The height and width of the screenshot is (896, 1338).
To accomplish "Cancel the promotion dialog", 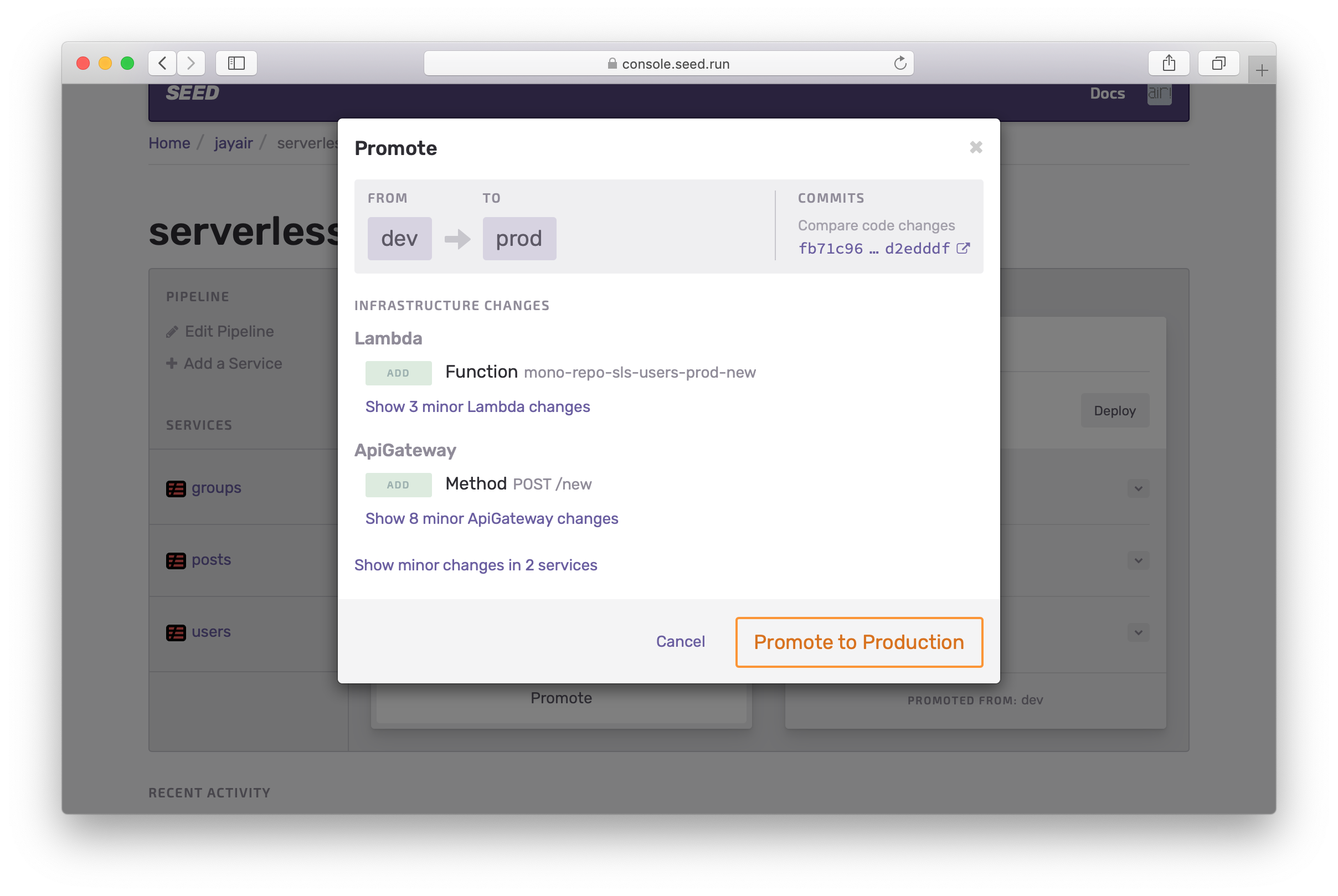I will pyautogui.click(x=680, y=642).
